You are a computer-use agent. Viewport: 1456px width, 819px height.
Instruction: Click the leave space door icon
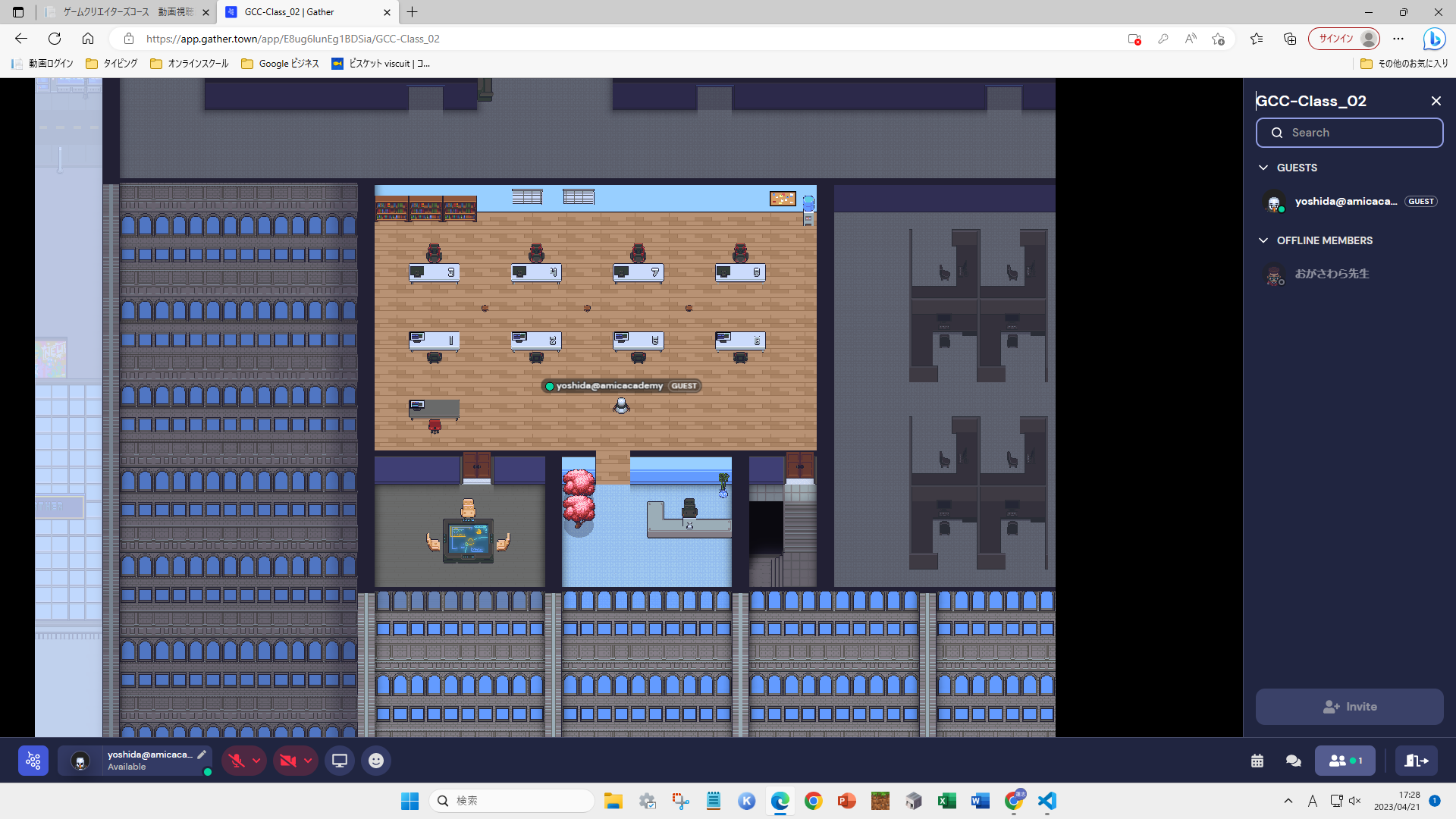[1416, 761]
